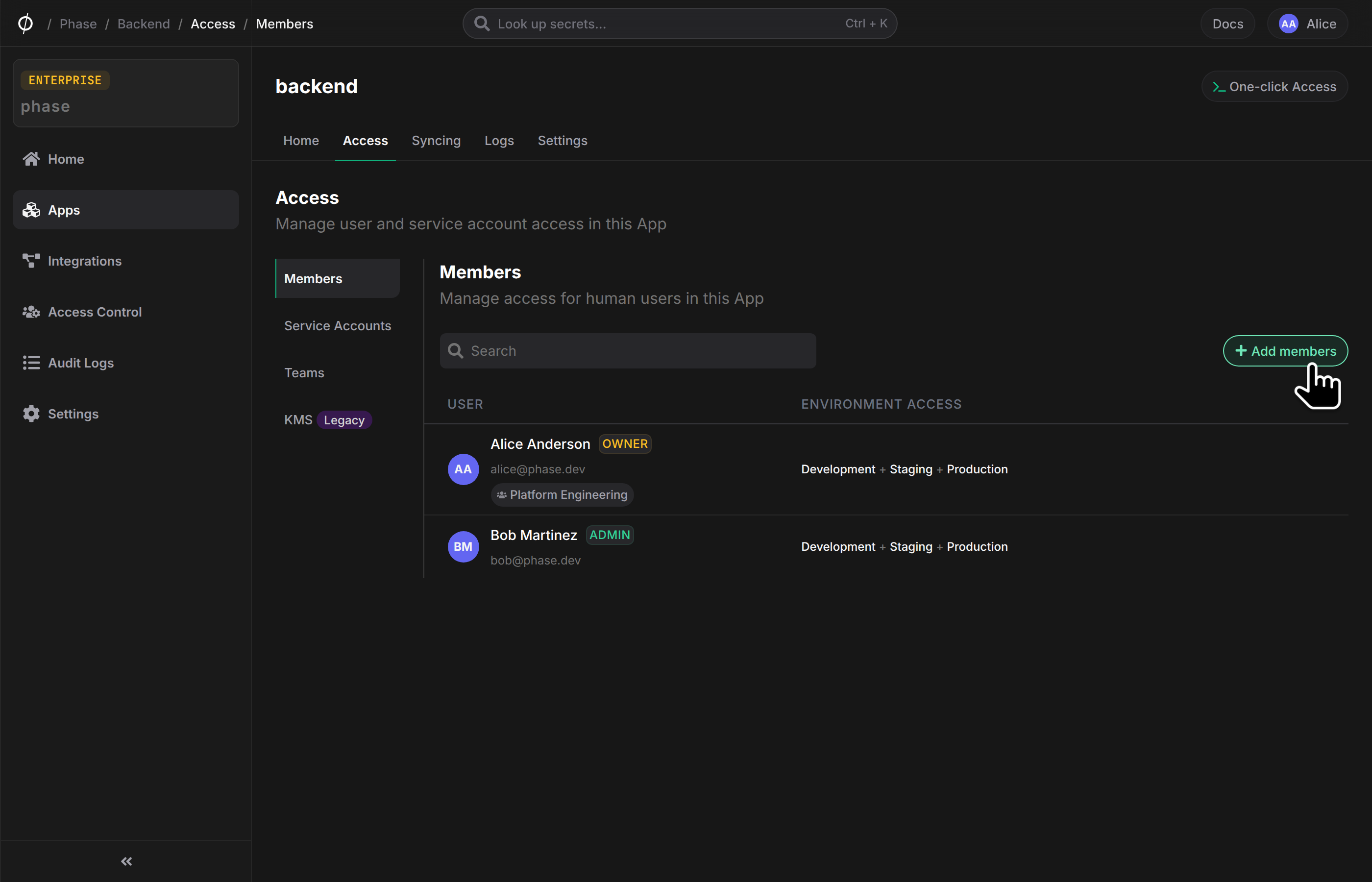Click Bob Martinez's BM avatar
Screen dimensions: 1372x882
[463, 546]
